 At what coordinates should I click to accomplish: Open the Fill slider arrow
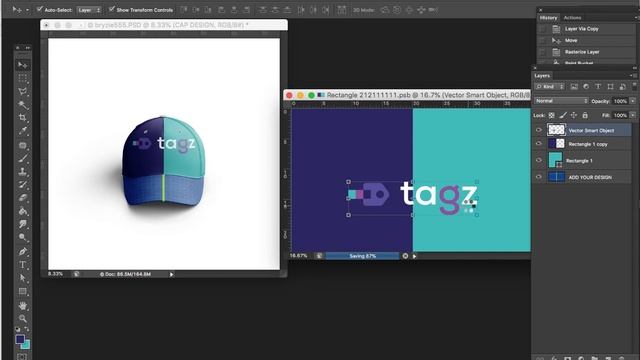tap(633, 116)
